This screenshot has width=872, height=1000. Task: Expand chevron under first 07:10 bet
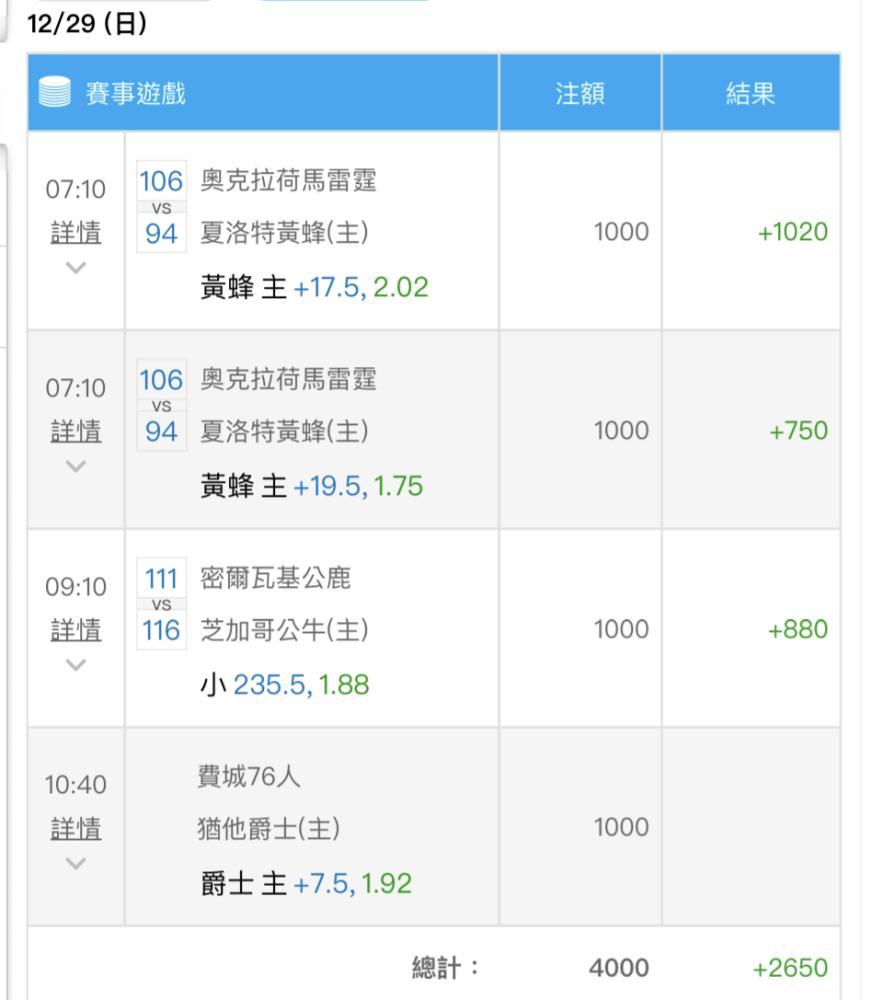point(76,267)
